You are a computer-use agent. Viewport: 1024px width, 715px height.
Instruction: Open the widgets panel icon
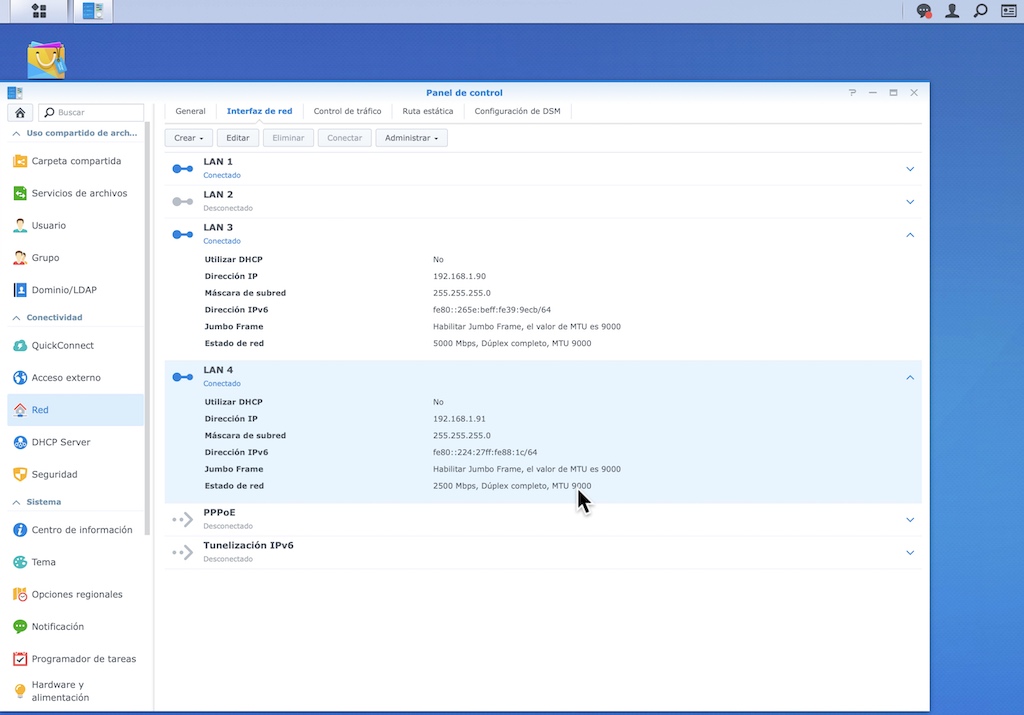(x=1009, y=11)
